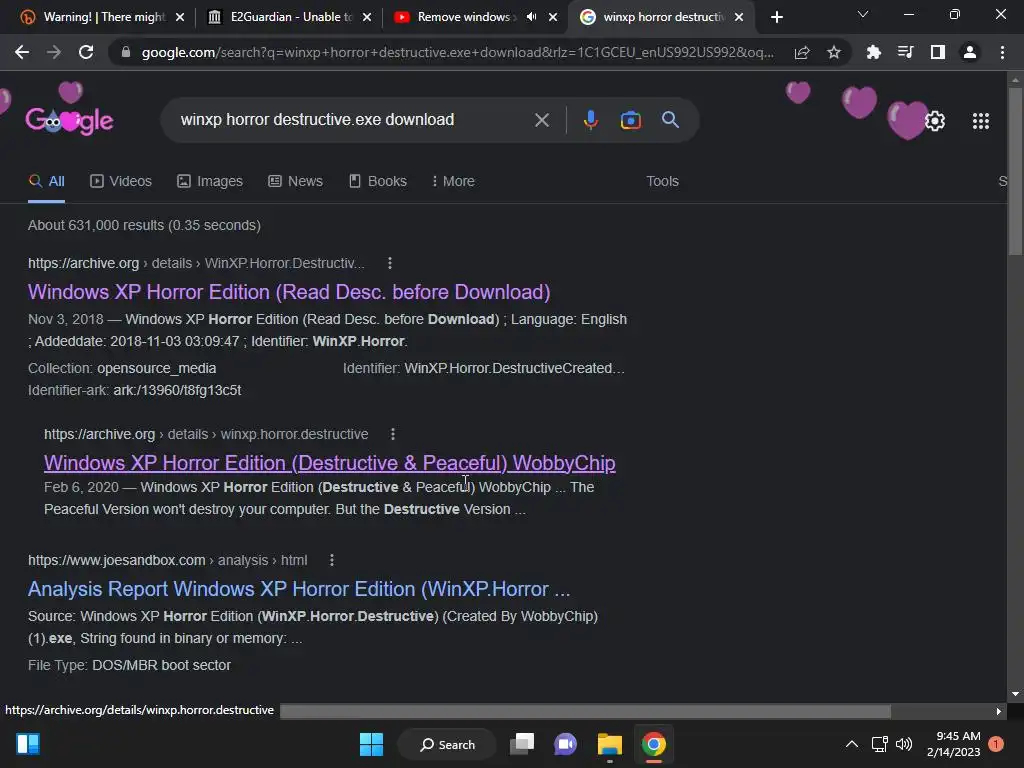Open the volume control in system tray
Screen dimensions: 1024x768
click(904, 744)
